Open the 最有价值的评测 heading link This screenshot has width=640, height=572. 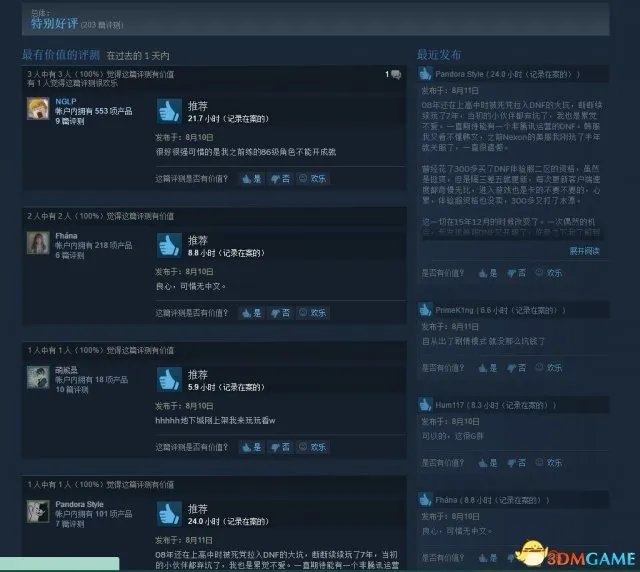(x=60, y=55)
